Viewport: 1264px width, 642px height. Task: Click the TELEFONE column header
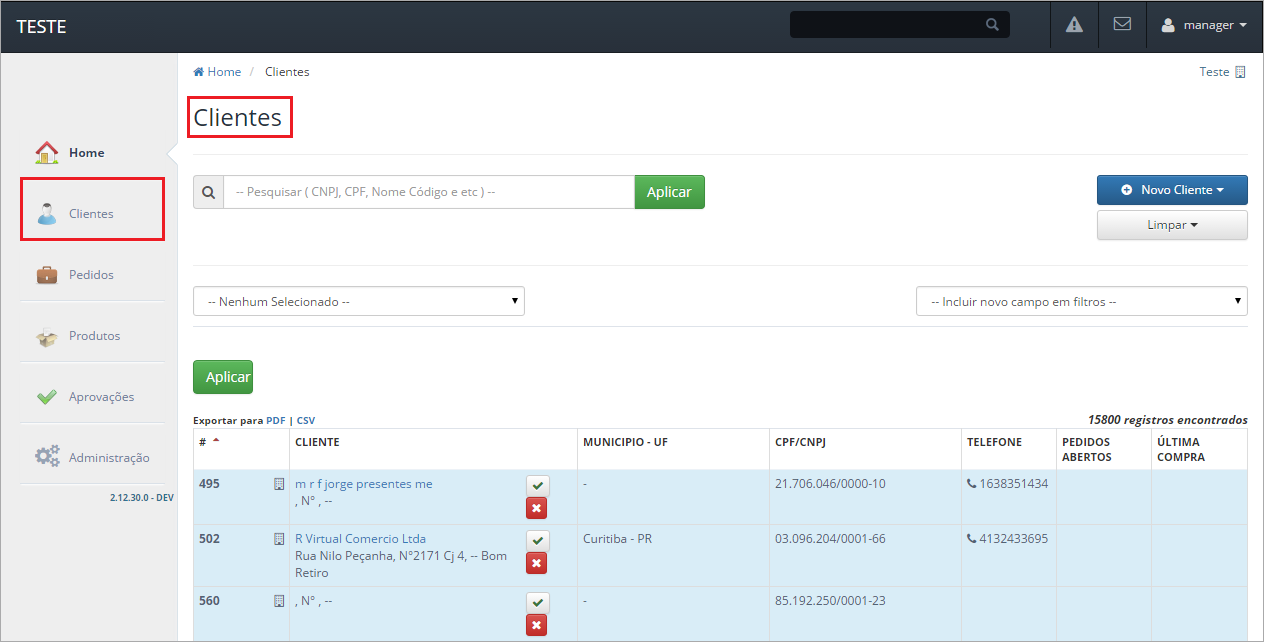[x=994, y=442]
